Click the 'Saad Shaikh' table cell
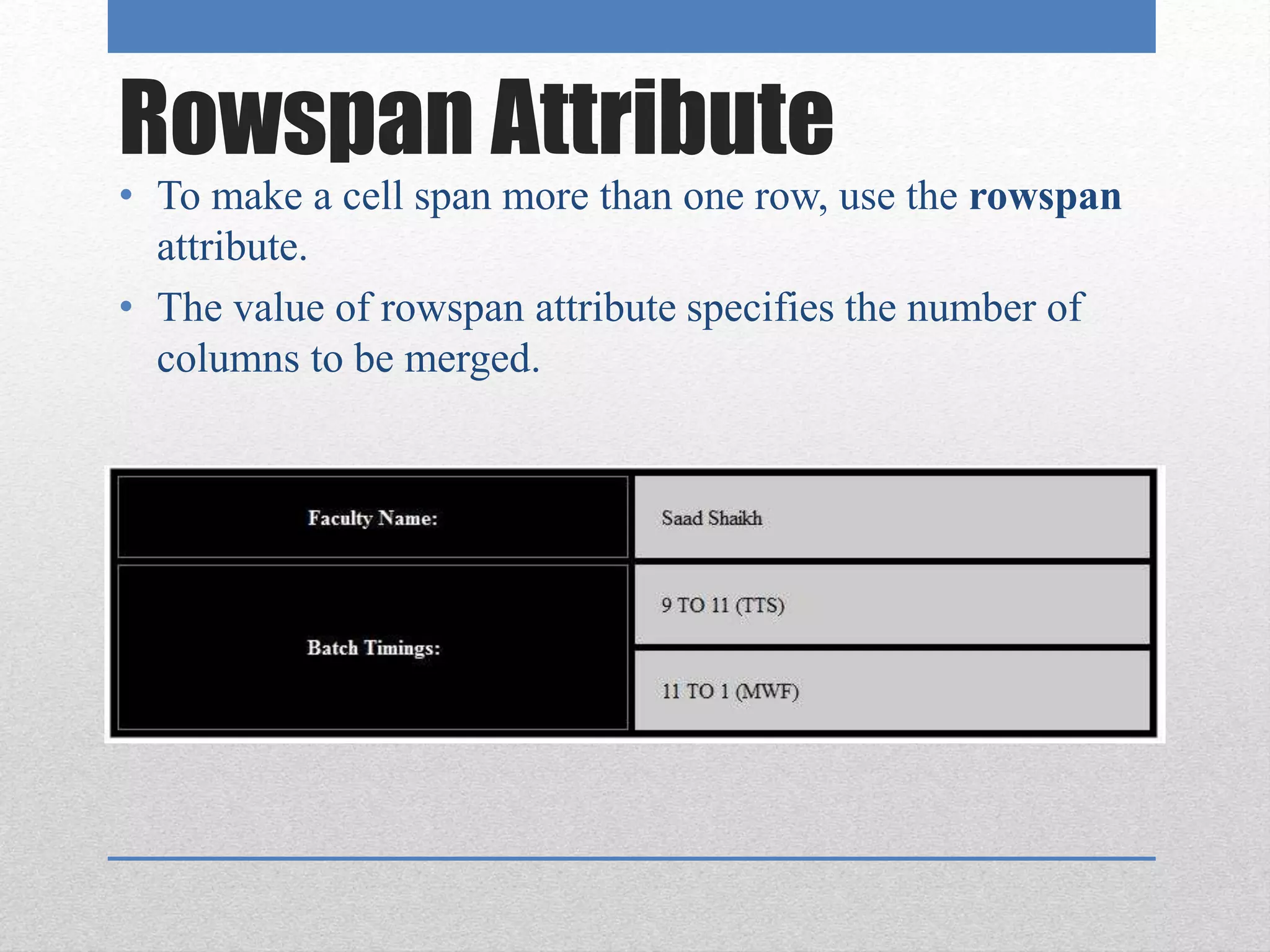 coord(892,518)
